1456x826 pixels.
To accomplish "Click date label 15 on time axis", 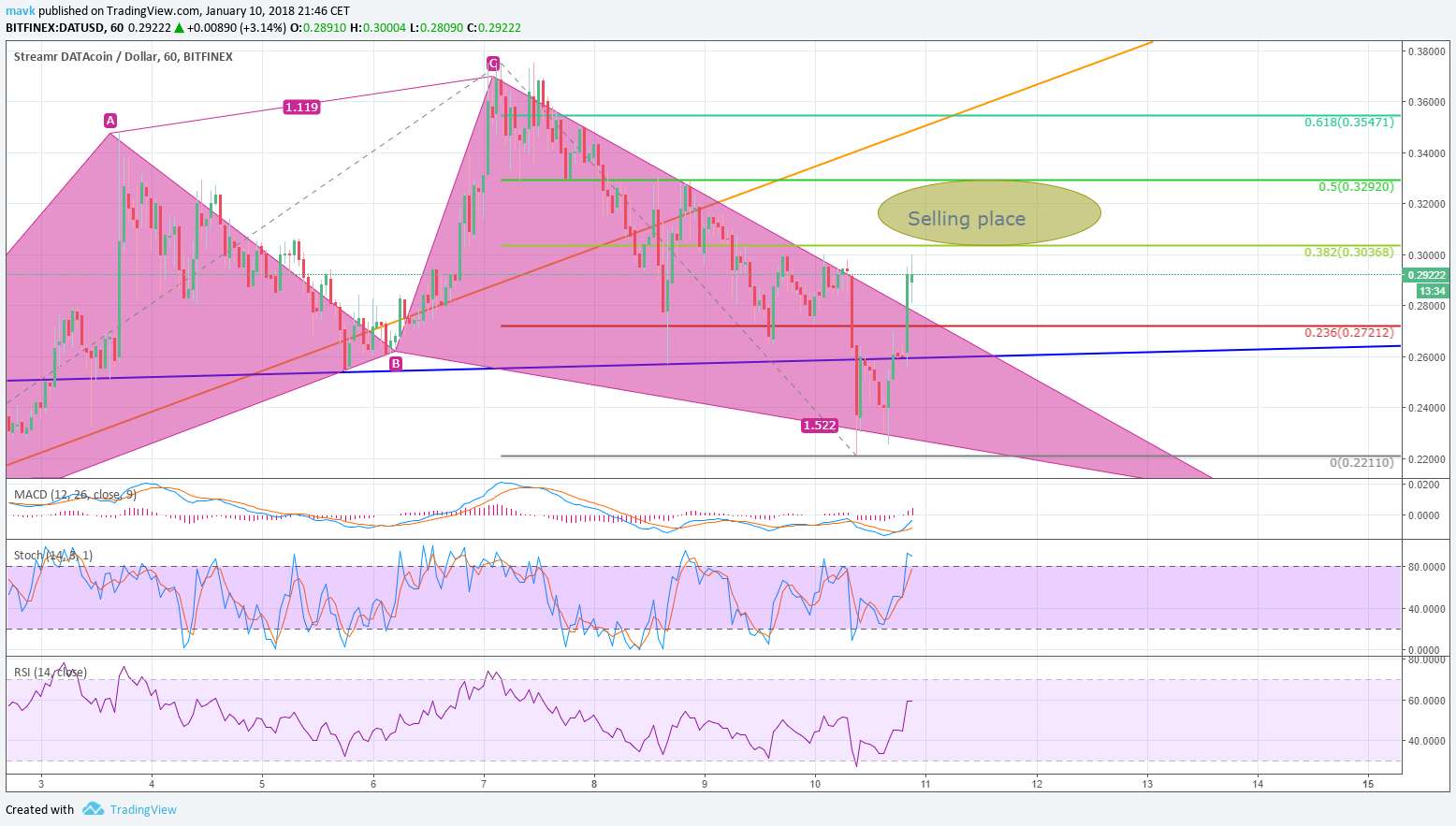I will [1368, 784].
